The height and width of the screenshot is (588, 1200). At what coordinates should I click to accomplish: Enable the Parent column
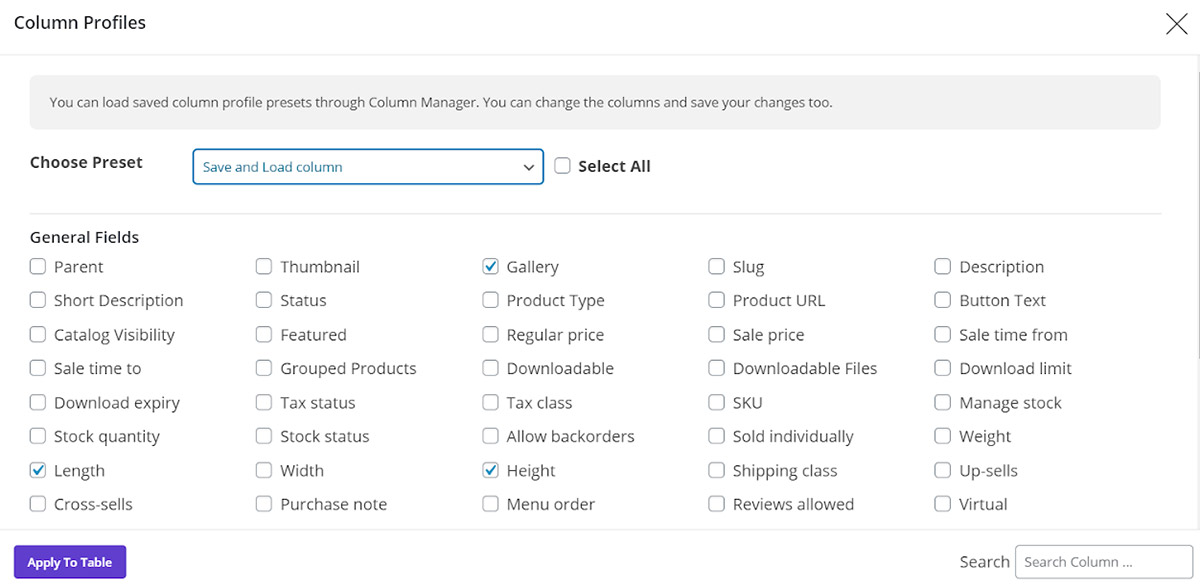point(37,266)
